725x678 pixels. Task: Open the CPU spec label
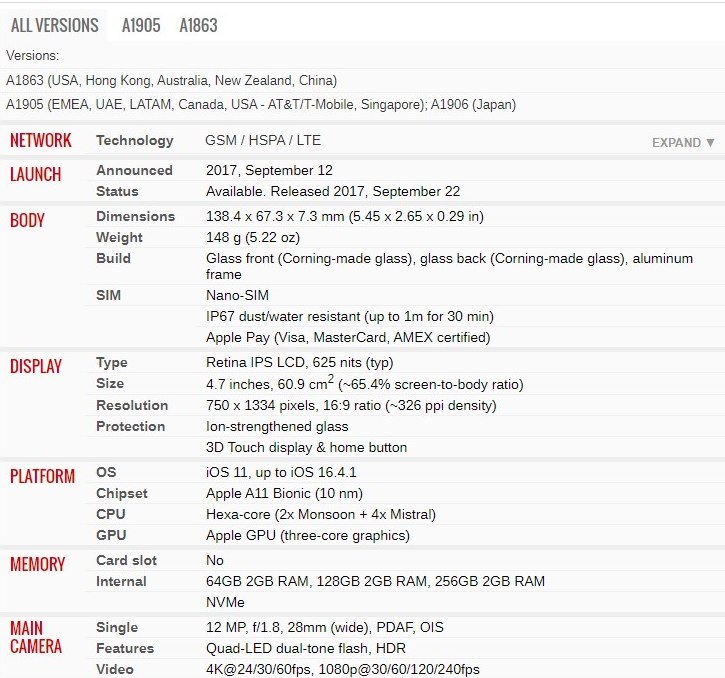111,514
